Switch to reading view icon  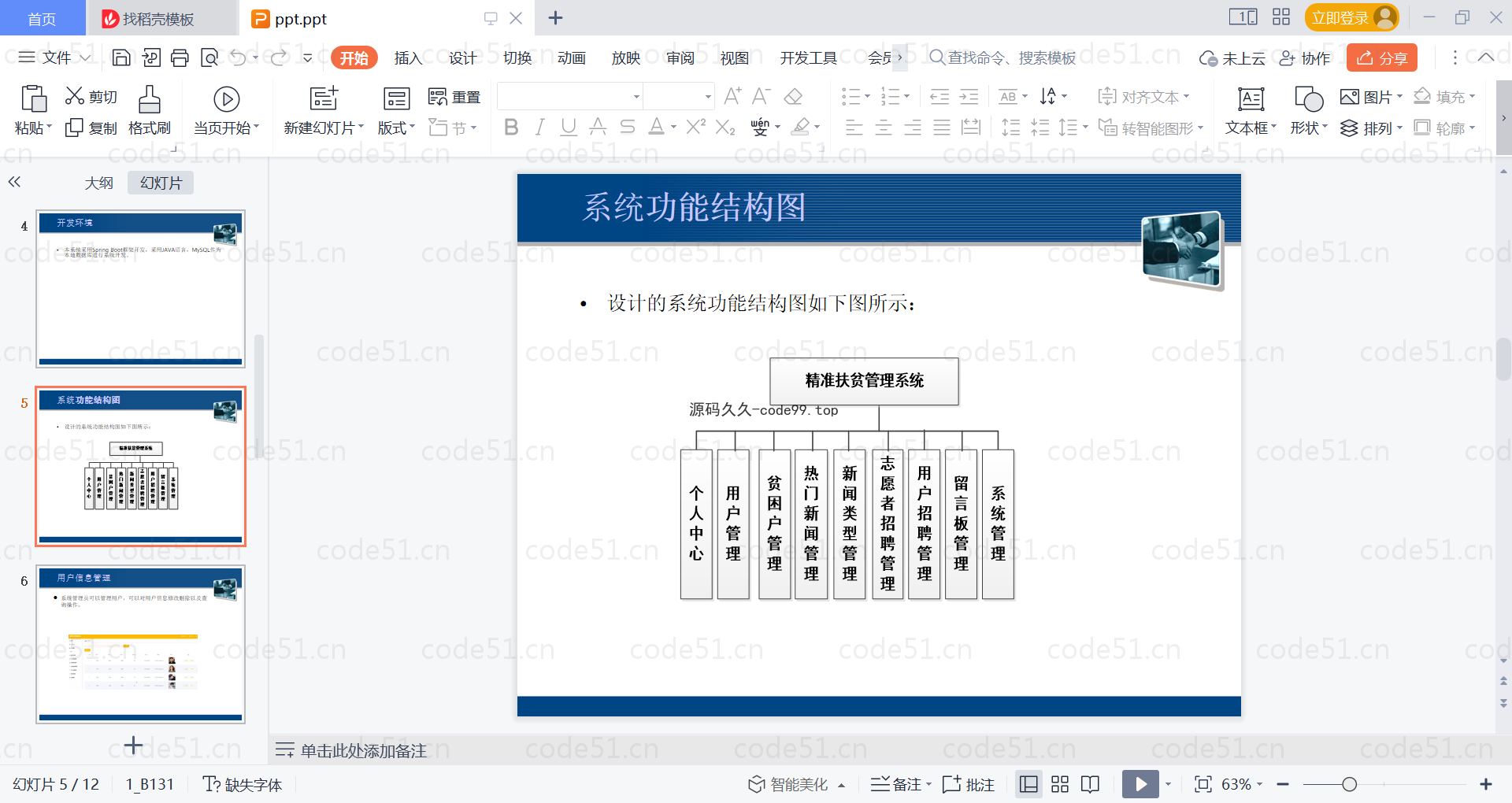[1091, 784]
